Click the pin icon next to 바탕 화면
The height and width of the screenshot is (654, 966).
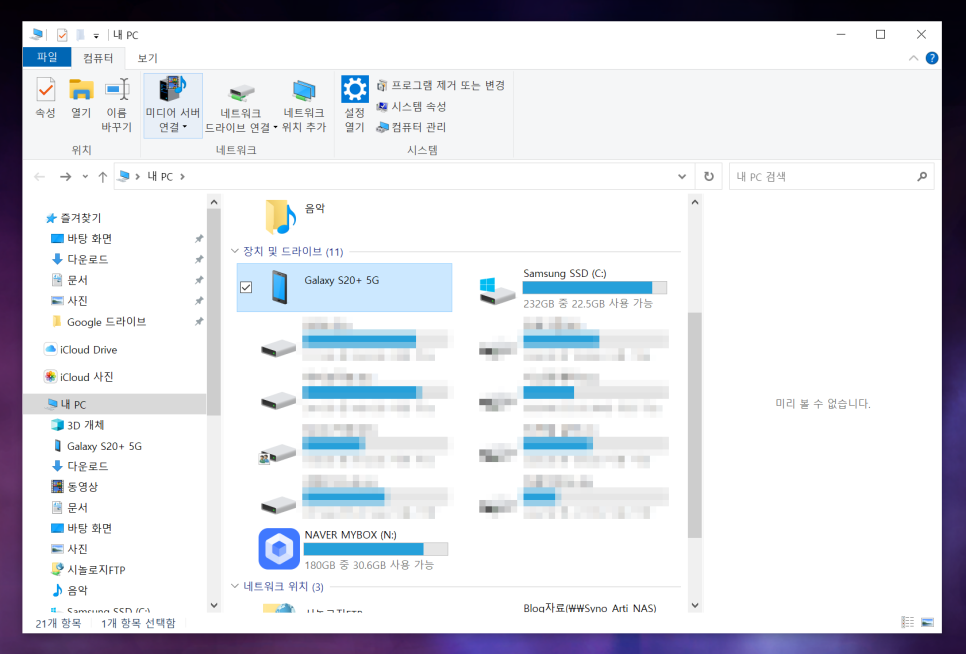click(x=198, y=239)
